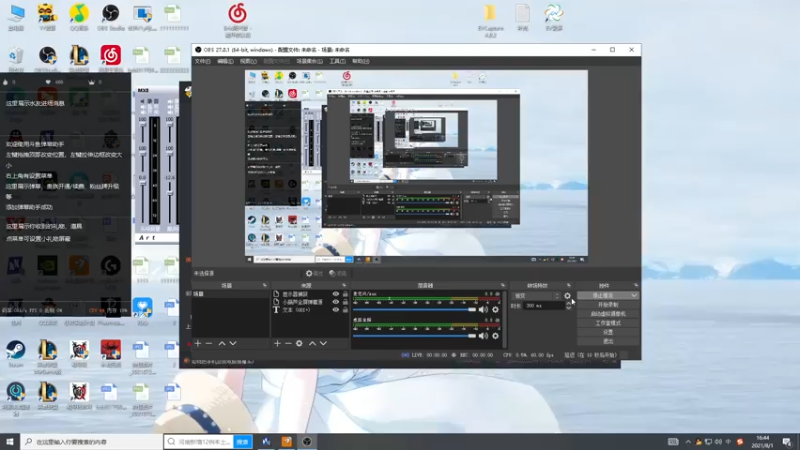Screen dimensions: 800x450
Task: Open the 渐变 transition type dropdown
Action: pyautogui.click(x=536, y=295)
